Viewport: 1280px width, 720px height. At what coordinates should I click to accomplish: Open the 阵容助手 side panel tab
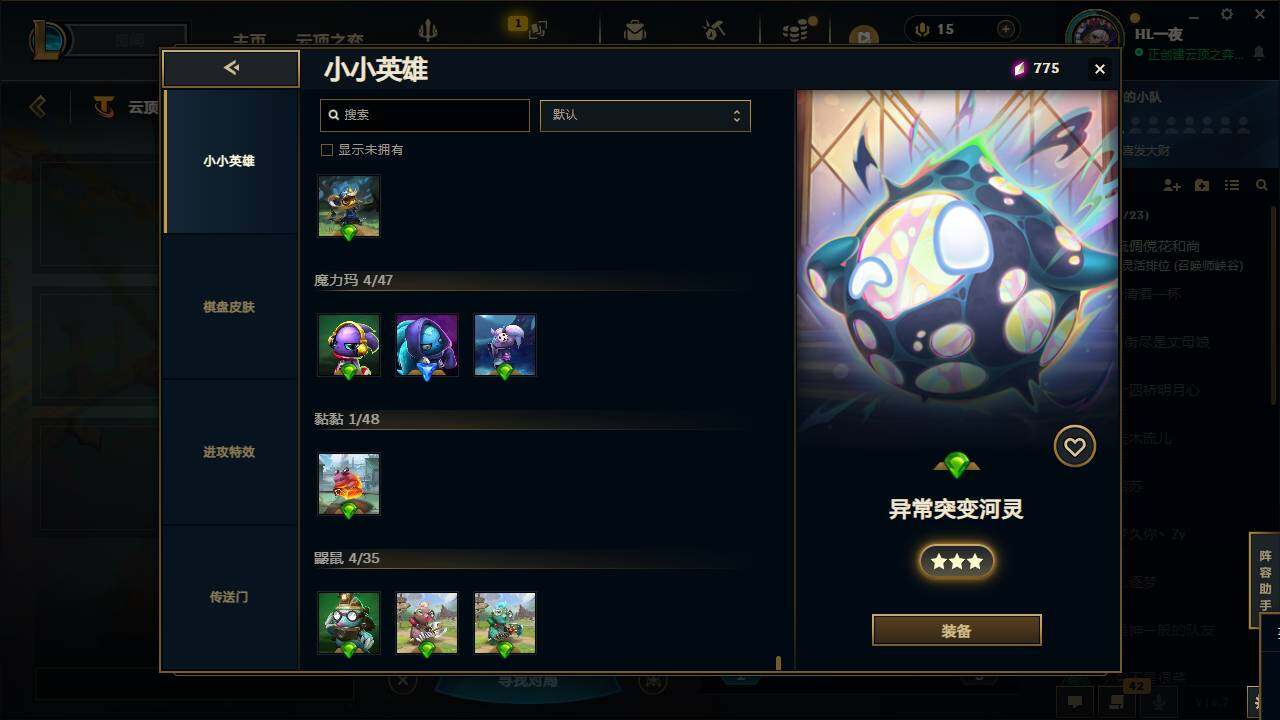(x=1265, y=580)
